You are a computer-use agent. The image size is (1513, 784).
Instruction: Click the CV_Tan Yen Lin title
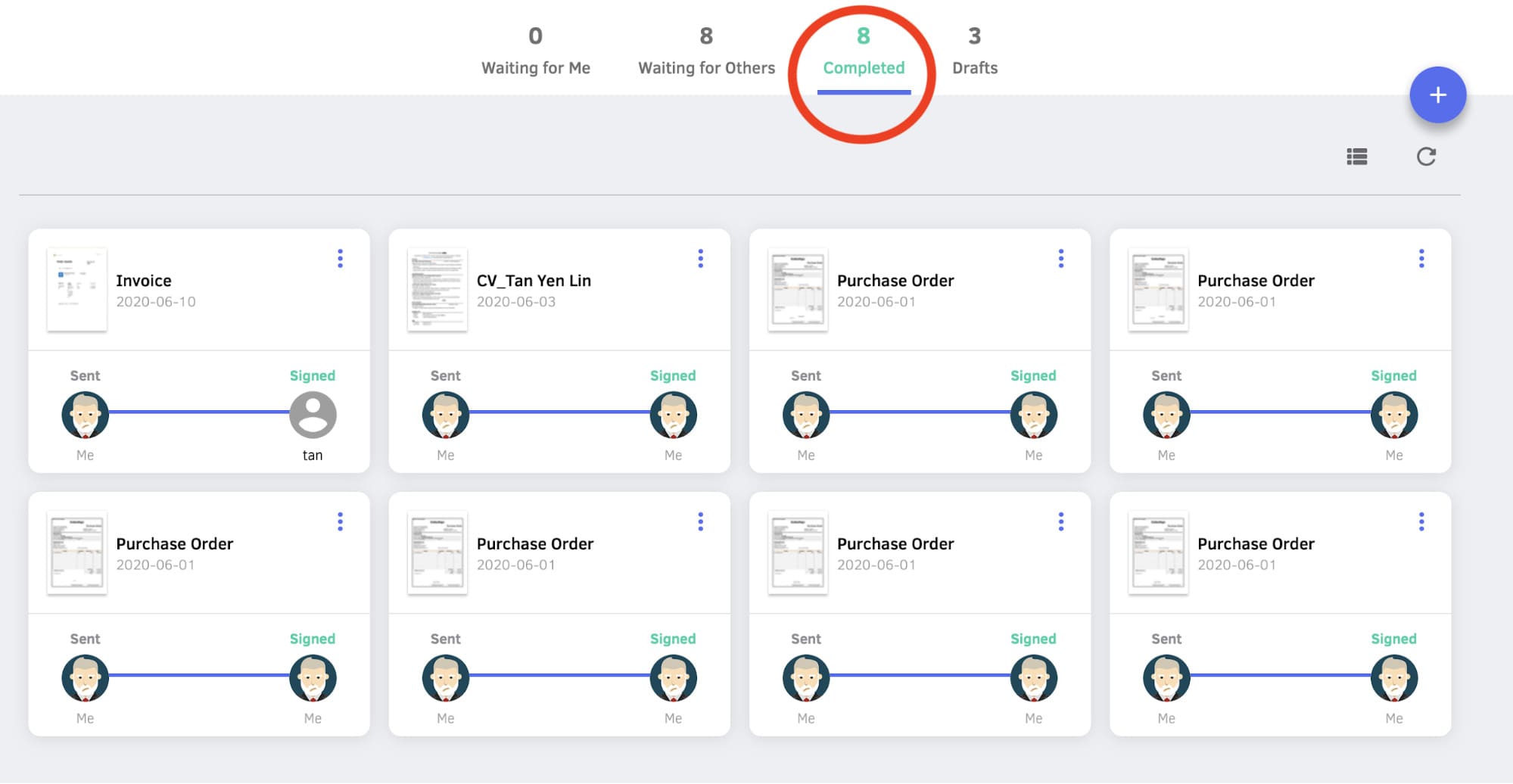(534, 281)
